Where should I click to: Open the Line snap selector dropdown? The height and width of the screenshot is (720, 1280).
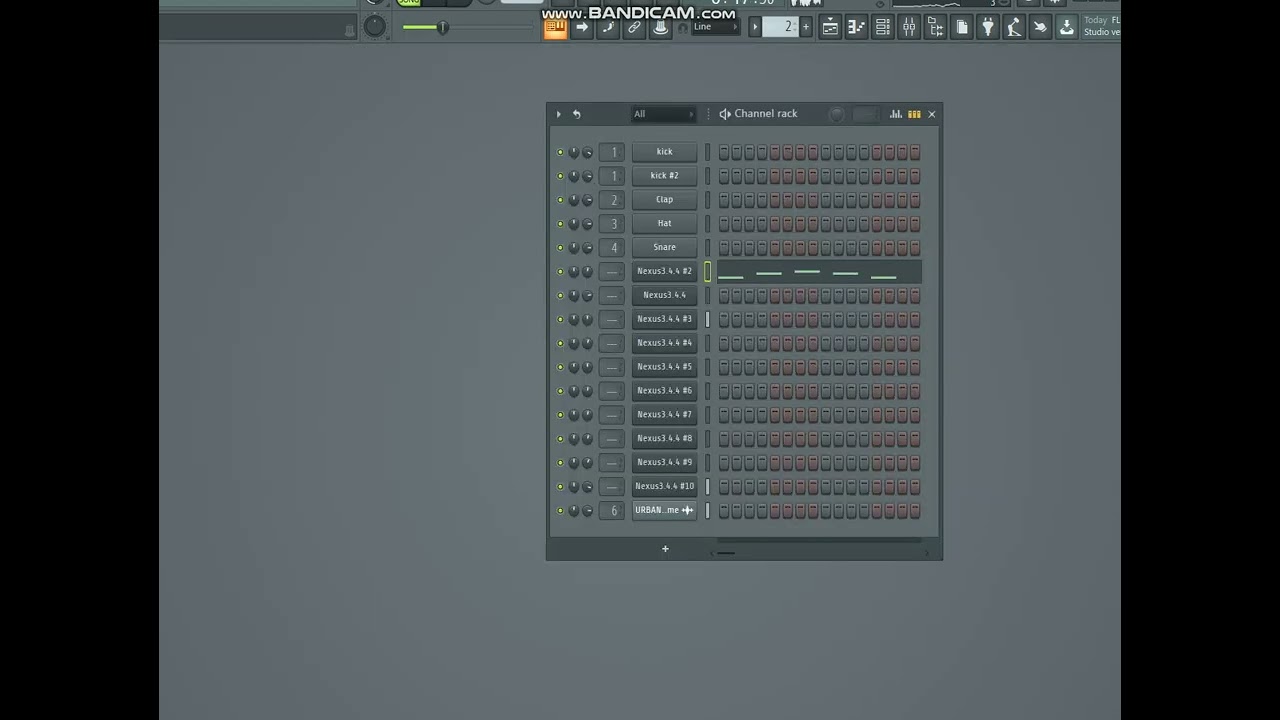tap(714, 27)
